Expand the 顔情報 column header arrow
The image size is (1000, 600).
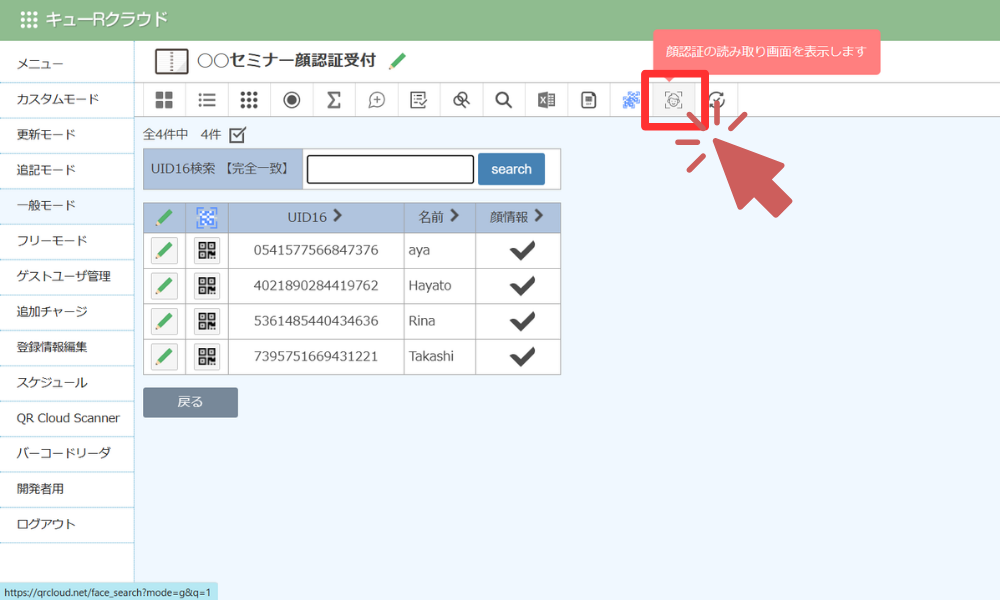coord(539,216)
